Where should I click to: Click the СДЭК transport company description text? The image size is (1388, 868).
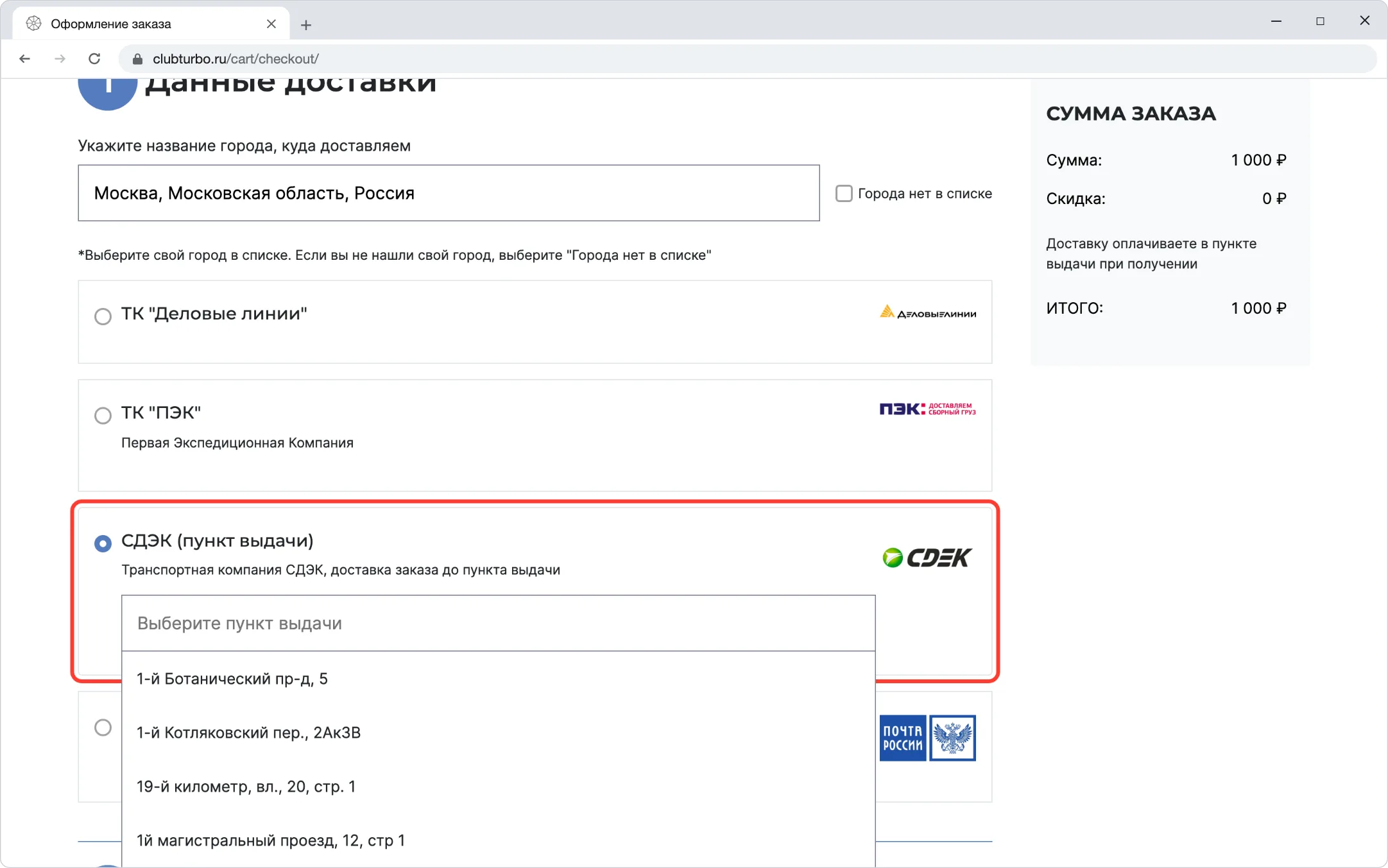pos(341,570)
